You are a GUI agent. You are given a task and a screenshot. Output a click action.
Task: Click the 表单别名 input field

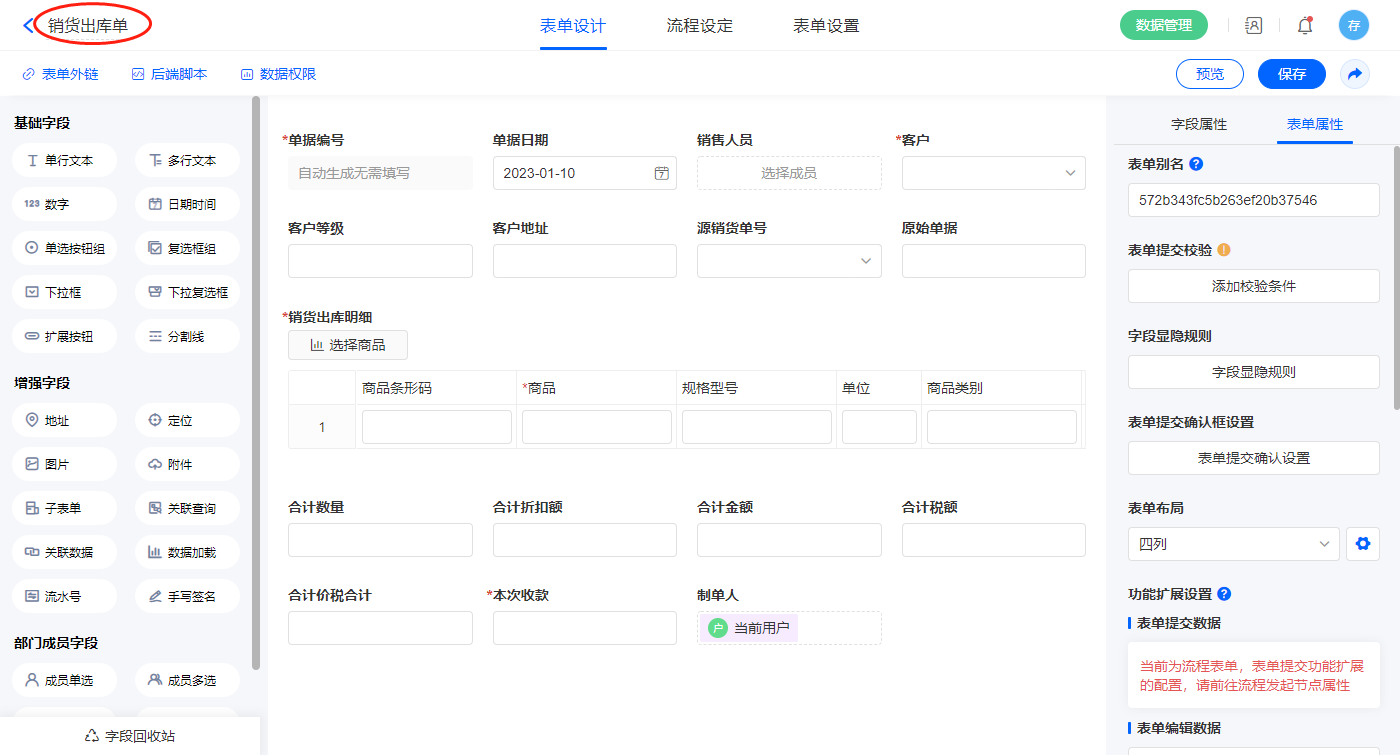pyautogui.click(x=1253, y=200)
